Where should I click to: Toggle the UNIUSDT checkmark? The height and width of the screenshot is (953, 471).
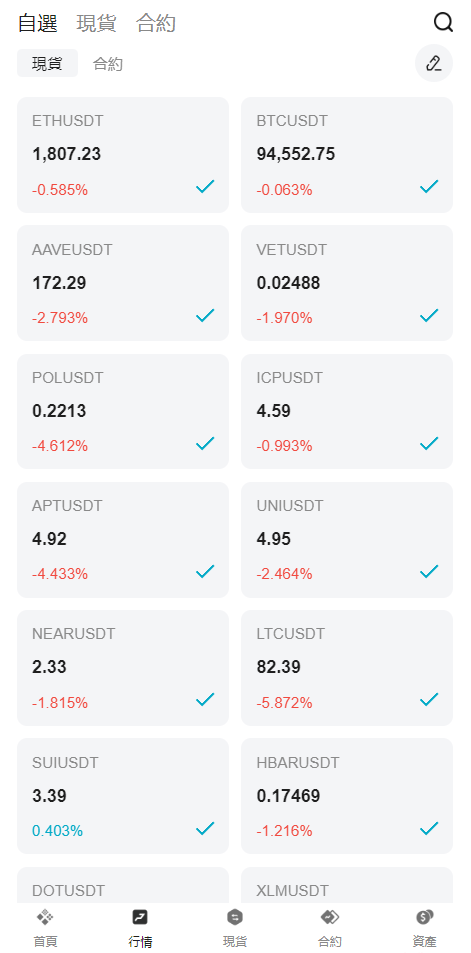430,571
